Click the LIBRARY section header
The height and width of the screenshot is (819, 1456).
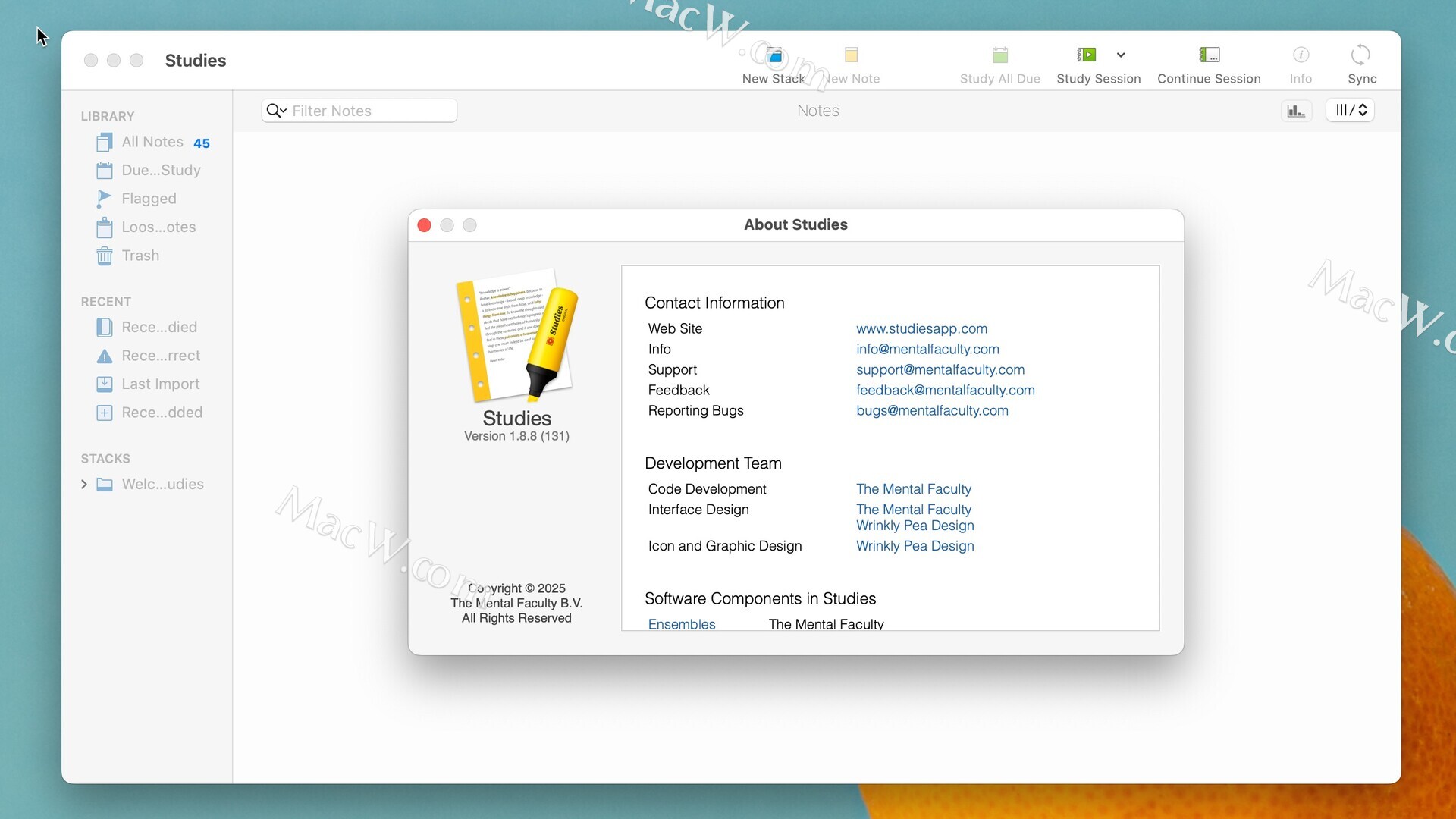[108, 117]
